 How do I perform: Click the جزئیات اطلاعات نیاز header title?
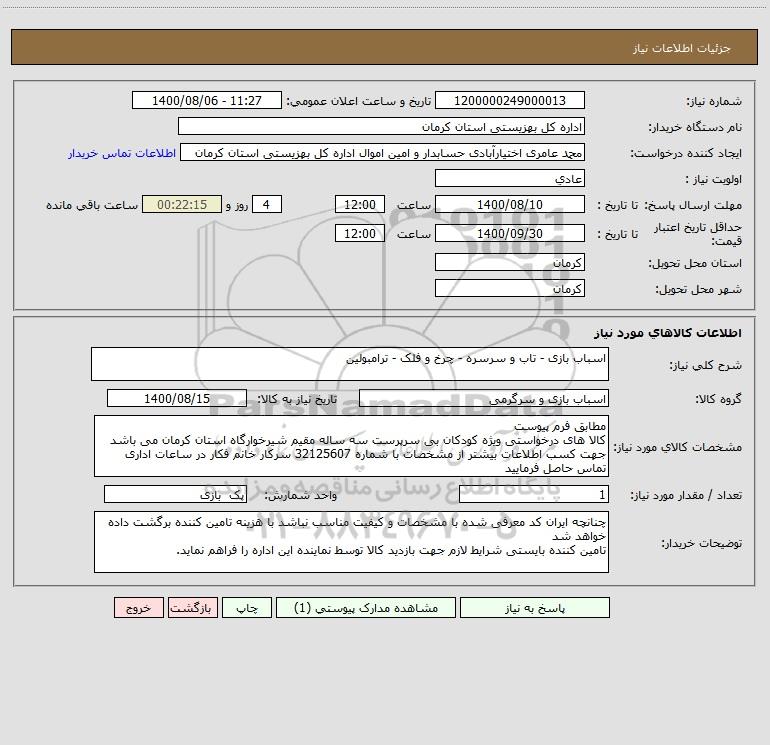coord(682,48)
